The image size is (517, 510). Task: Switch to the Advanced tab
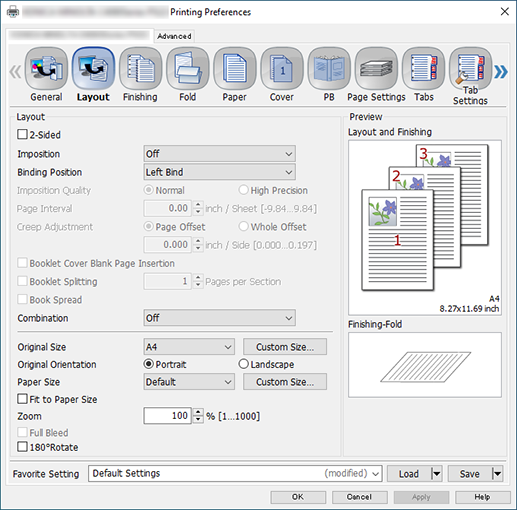174,36
